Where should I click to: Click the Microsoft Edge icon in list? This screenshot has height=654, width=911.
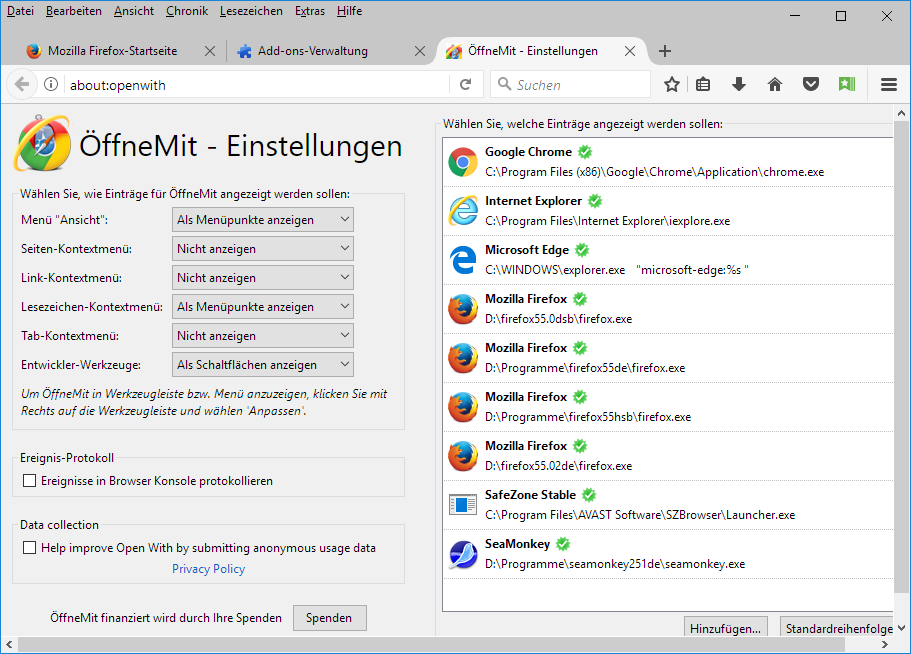point(463,260)
